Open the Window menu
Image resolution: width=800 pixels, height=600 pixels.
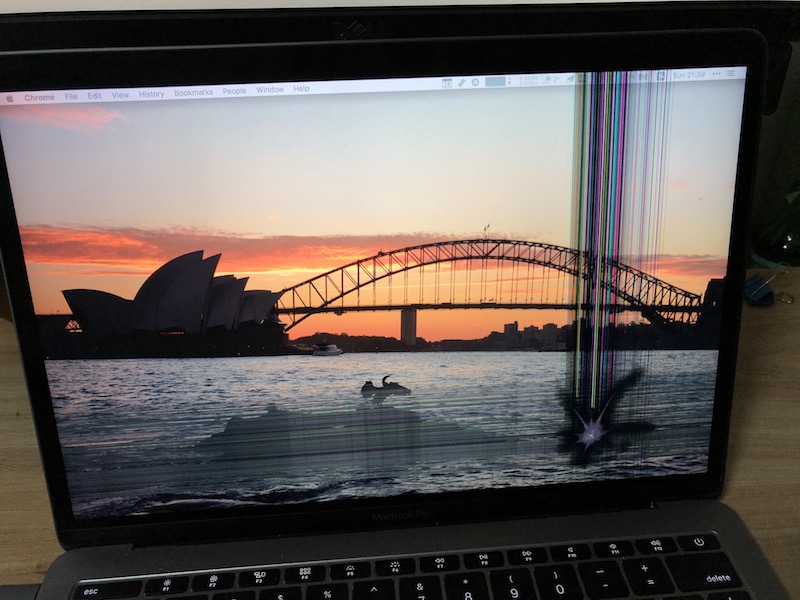[x=270, y=90]
